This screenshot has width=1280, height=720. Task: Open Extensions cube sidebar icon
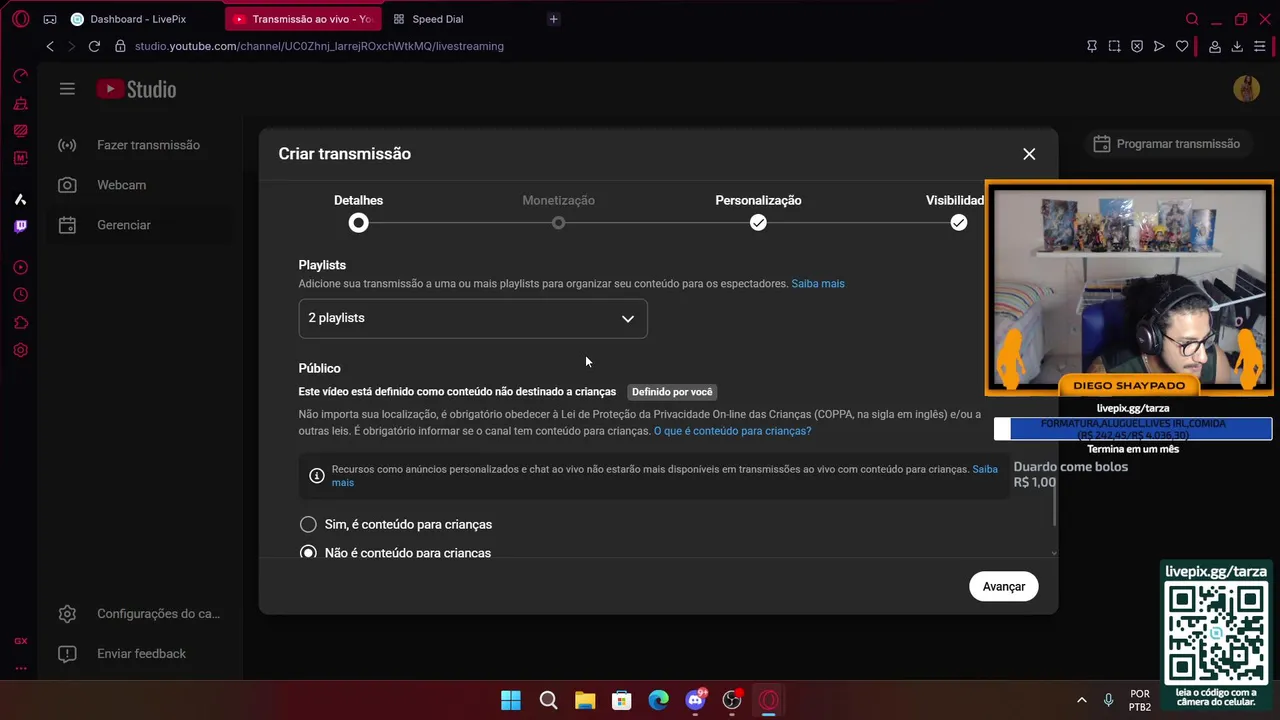[x=20, y=323]
